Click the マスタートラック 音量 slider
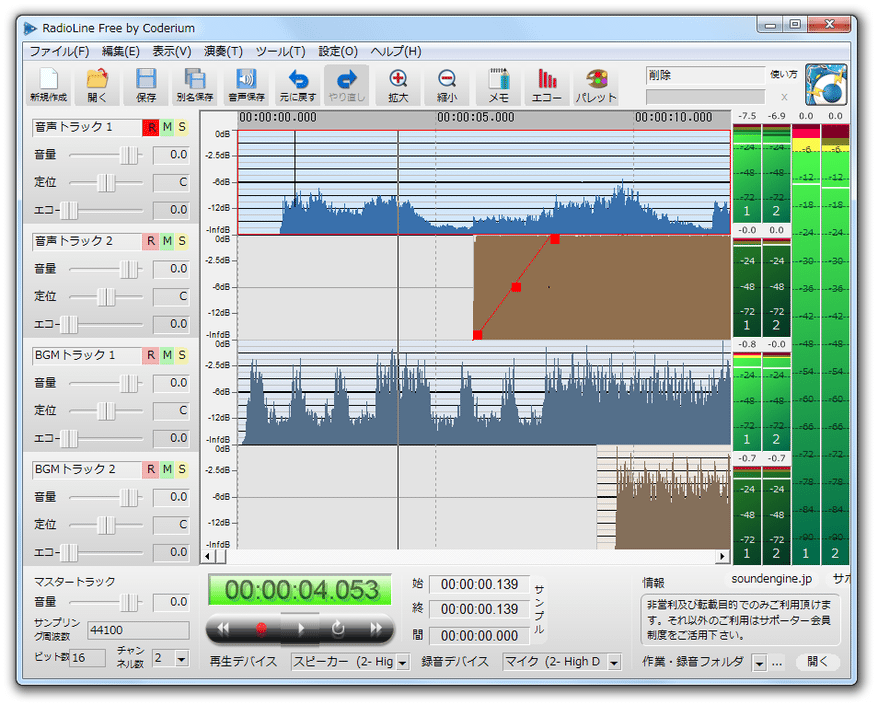 pyautogui.click(x=106, y=603)
